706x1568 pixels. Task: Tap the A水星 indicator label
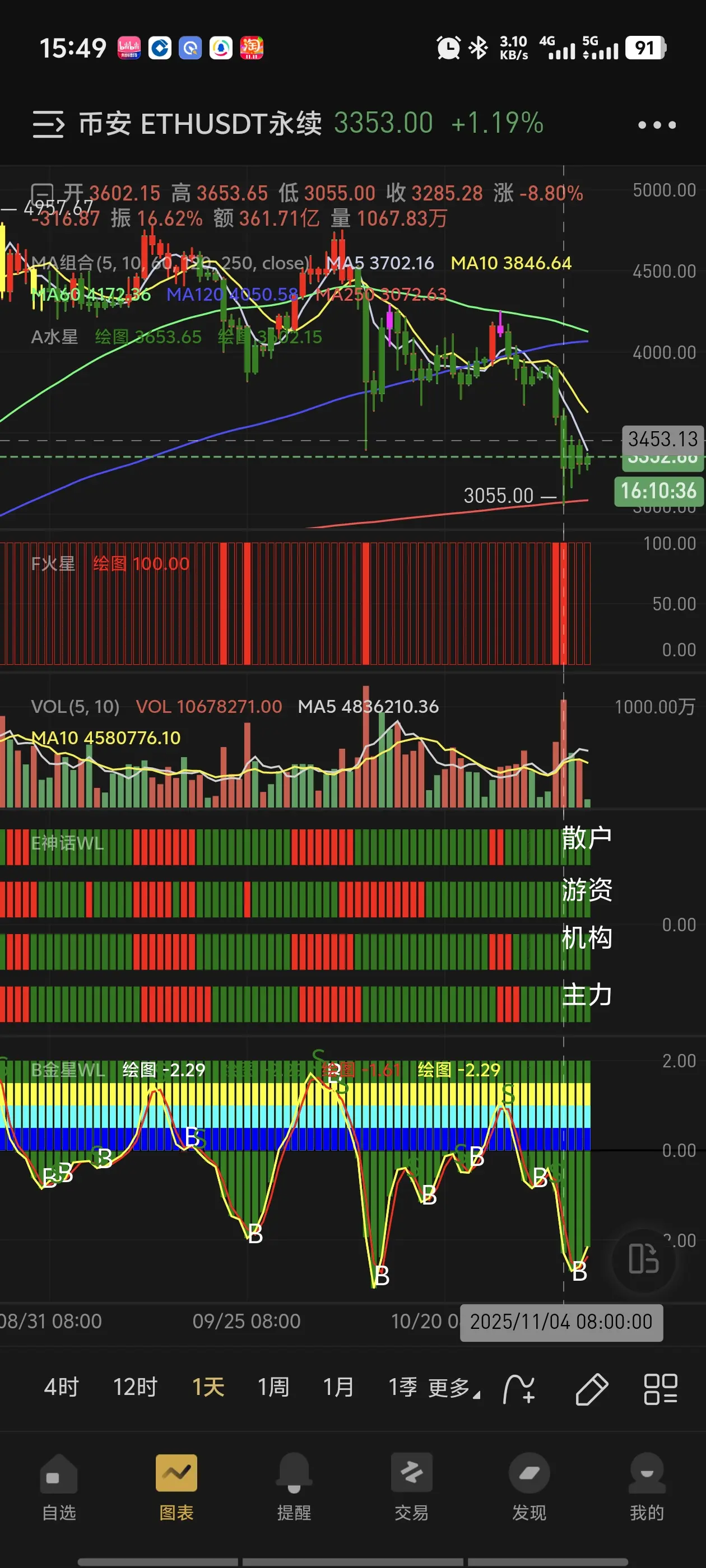click(x=55, y=337)
